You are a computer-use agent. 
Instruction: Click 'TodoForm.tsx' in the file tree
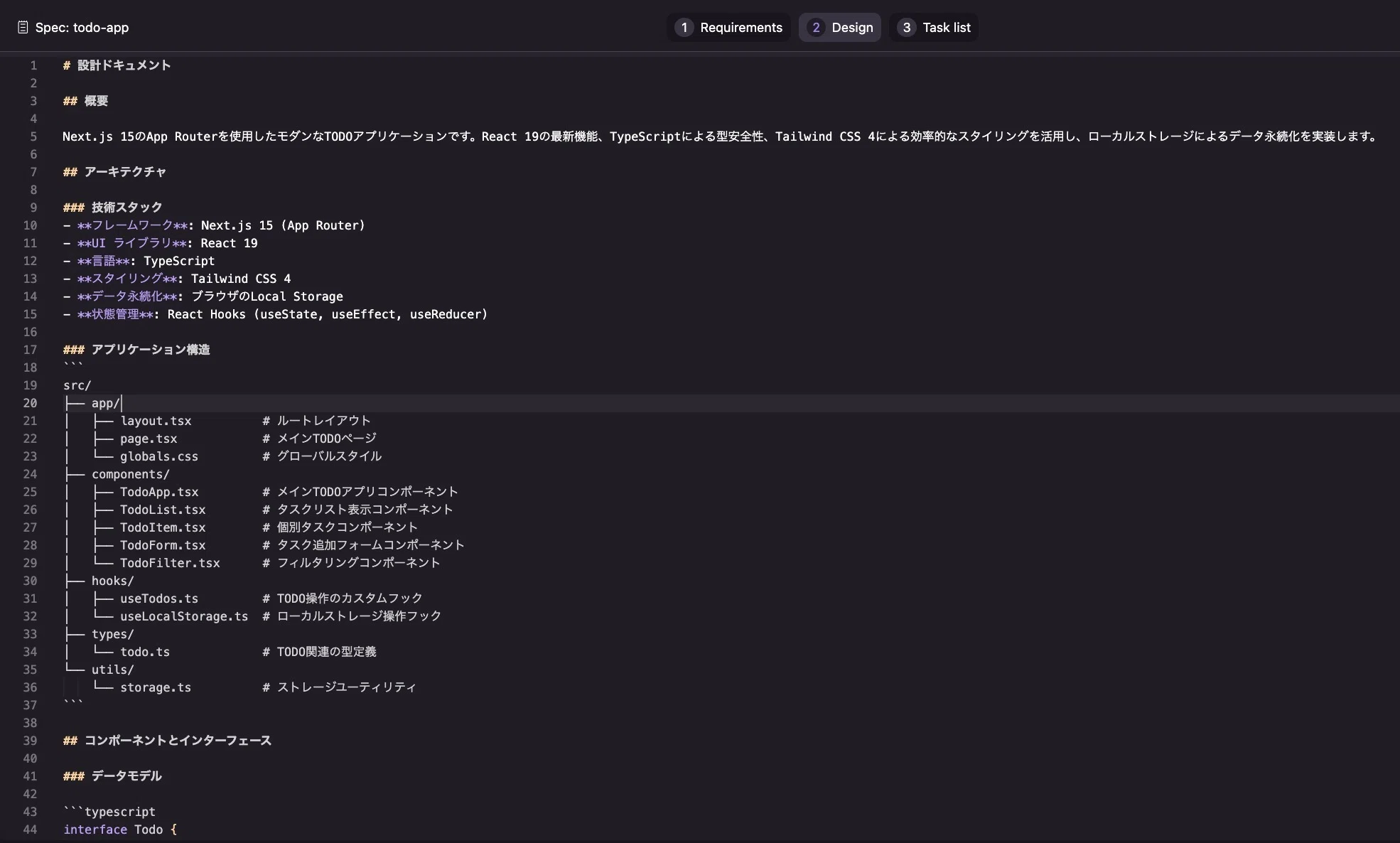click(163, 545)
